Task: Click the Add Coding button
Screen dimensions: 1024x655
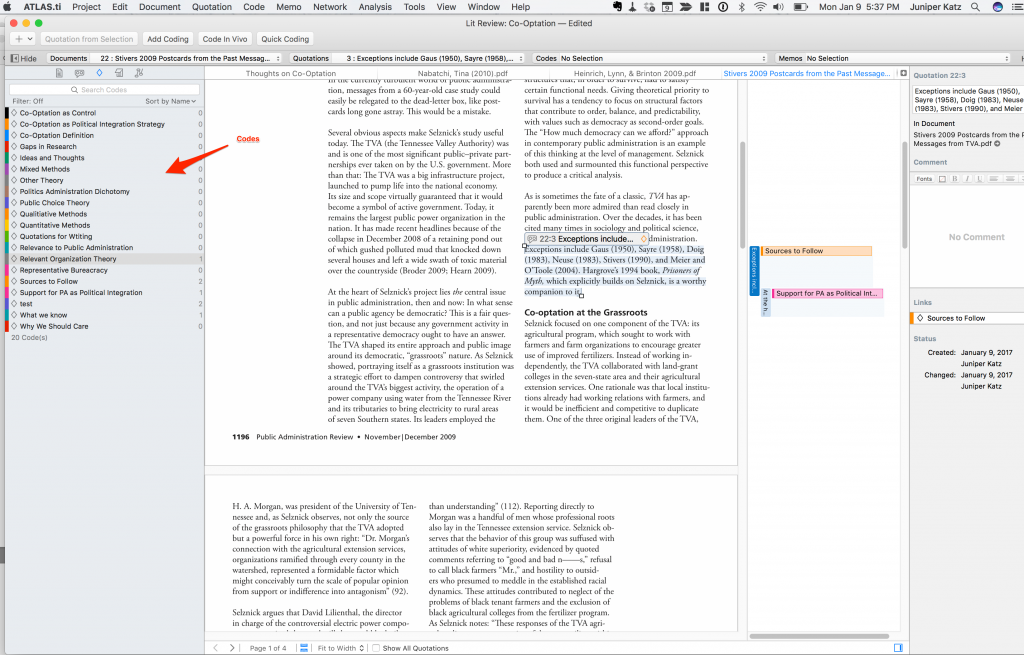Action: [x=168, y=39]
